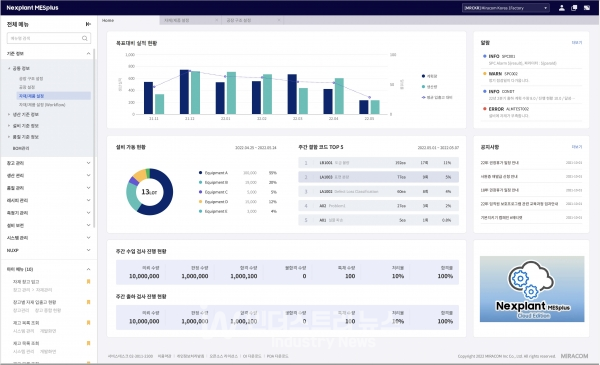Switch to the Home tab
This screenshot has width=600, height=365.
(108, 20)
